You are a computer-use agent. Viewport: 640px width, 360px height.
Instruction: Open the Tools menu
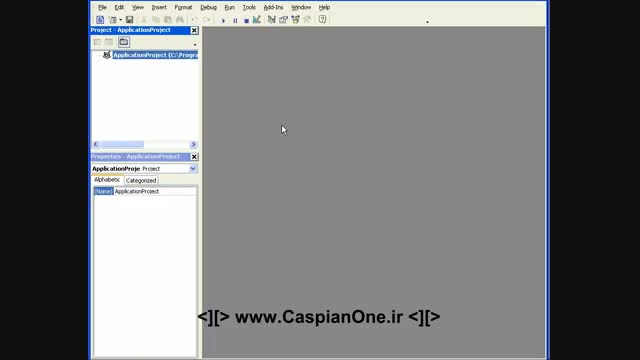click(x=249, y=7)
